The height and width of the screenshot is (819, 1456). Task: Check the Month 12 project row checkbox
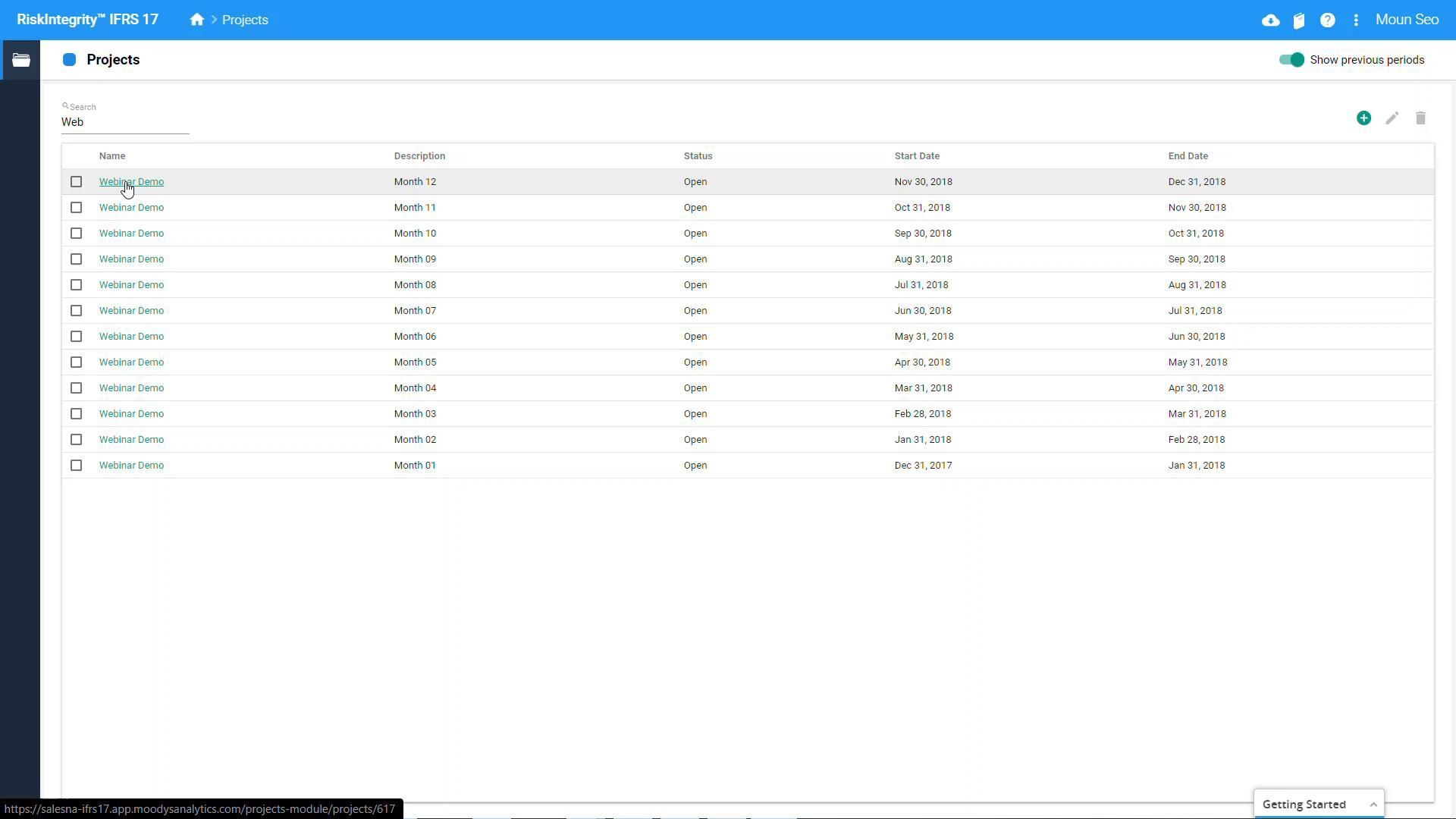tap(76, 182)
